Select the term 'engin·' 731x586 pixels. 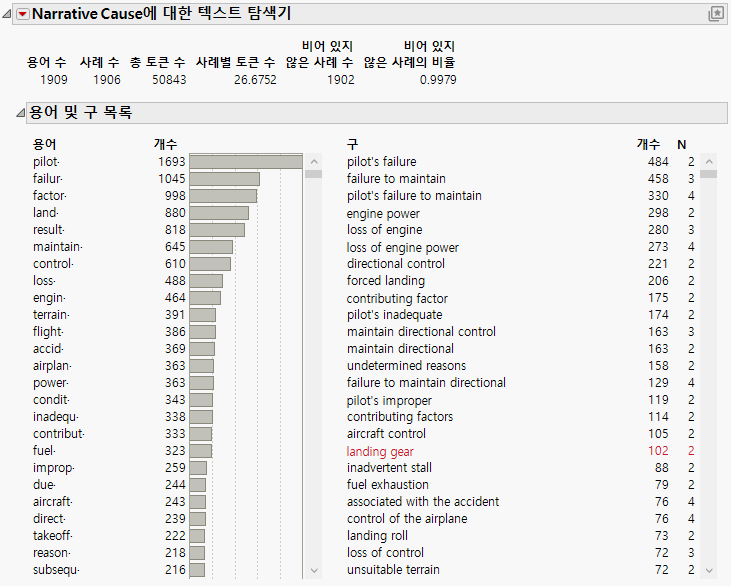[x=49, y=298]
